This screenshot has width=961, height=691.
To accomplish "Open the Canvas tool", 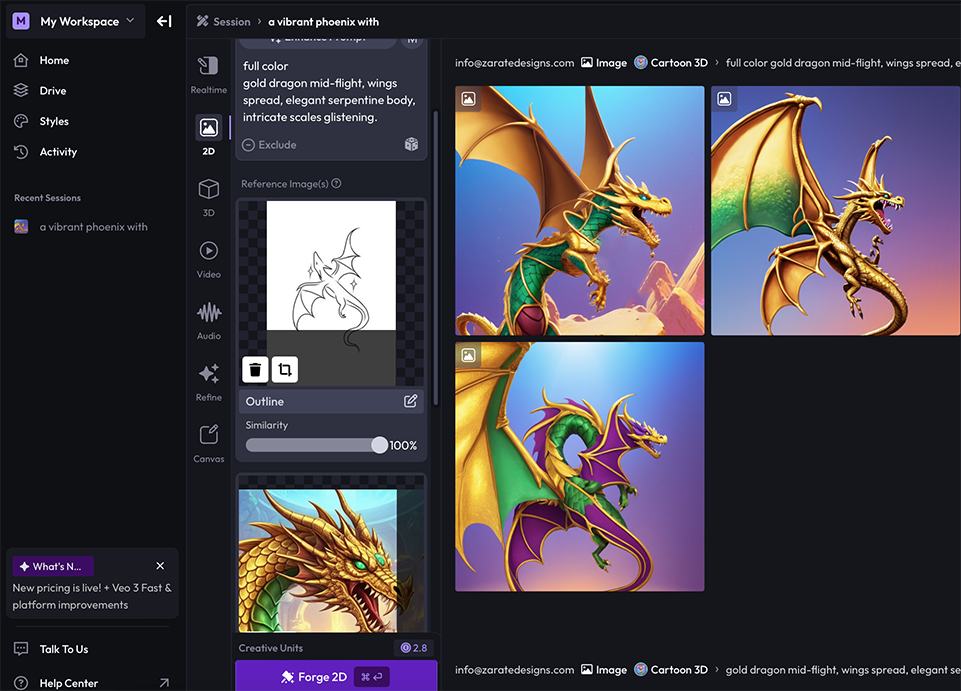I will click(208, 442).
